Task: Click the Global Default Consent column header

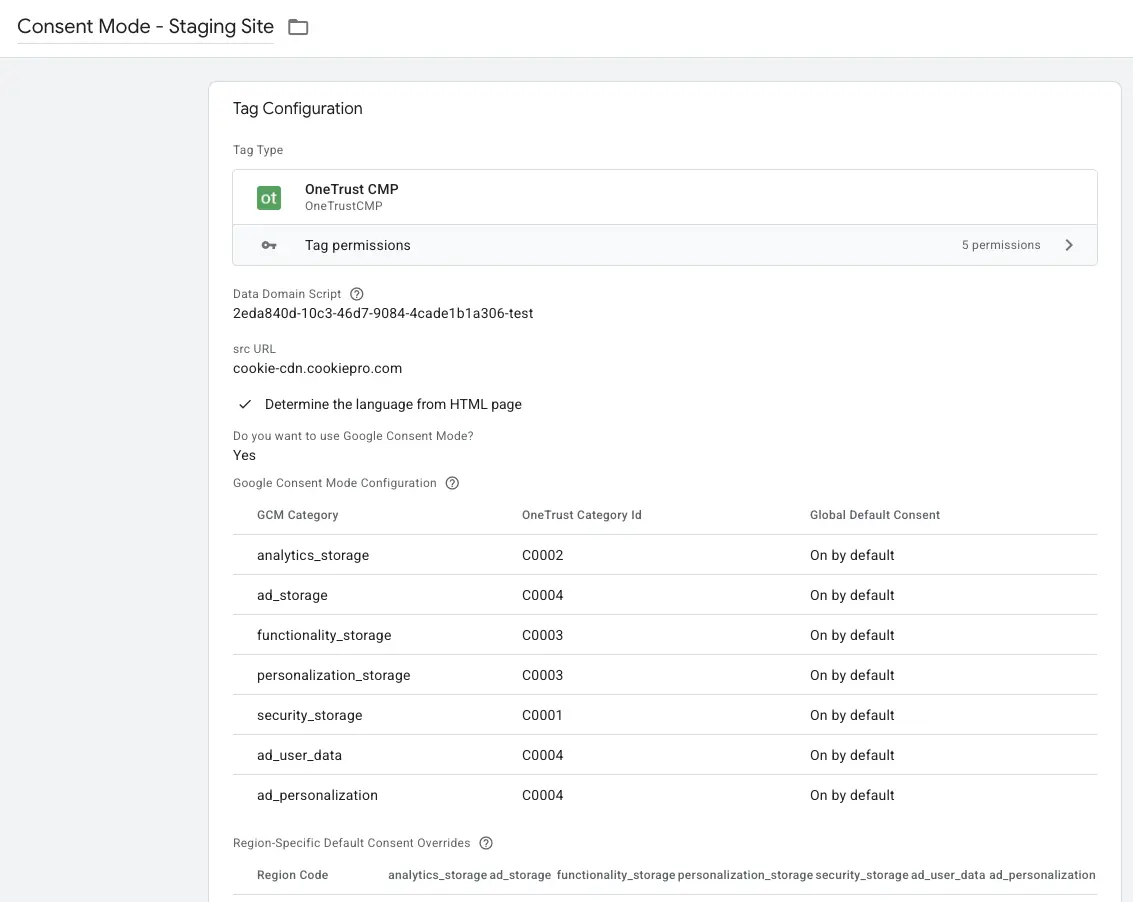Action: [x=875, y=515]
